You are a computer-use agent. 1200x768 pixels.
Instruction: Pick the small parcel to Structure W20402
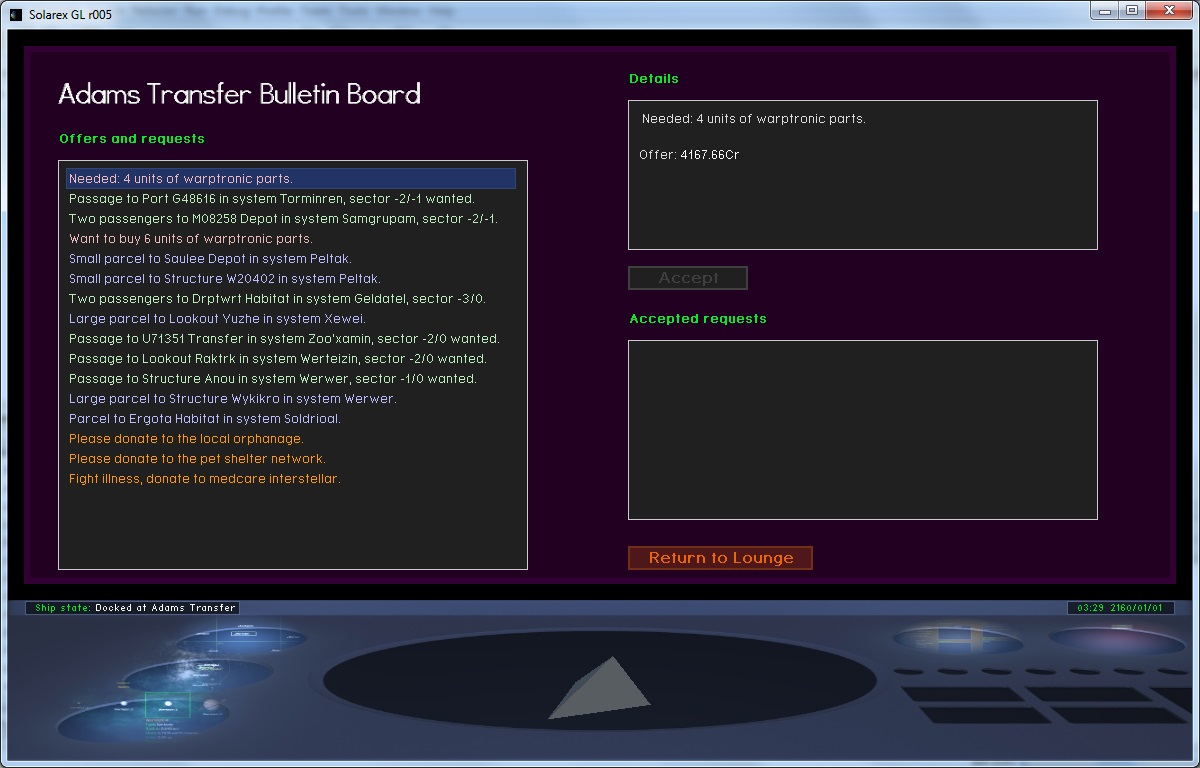[x=224, y=279]
